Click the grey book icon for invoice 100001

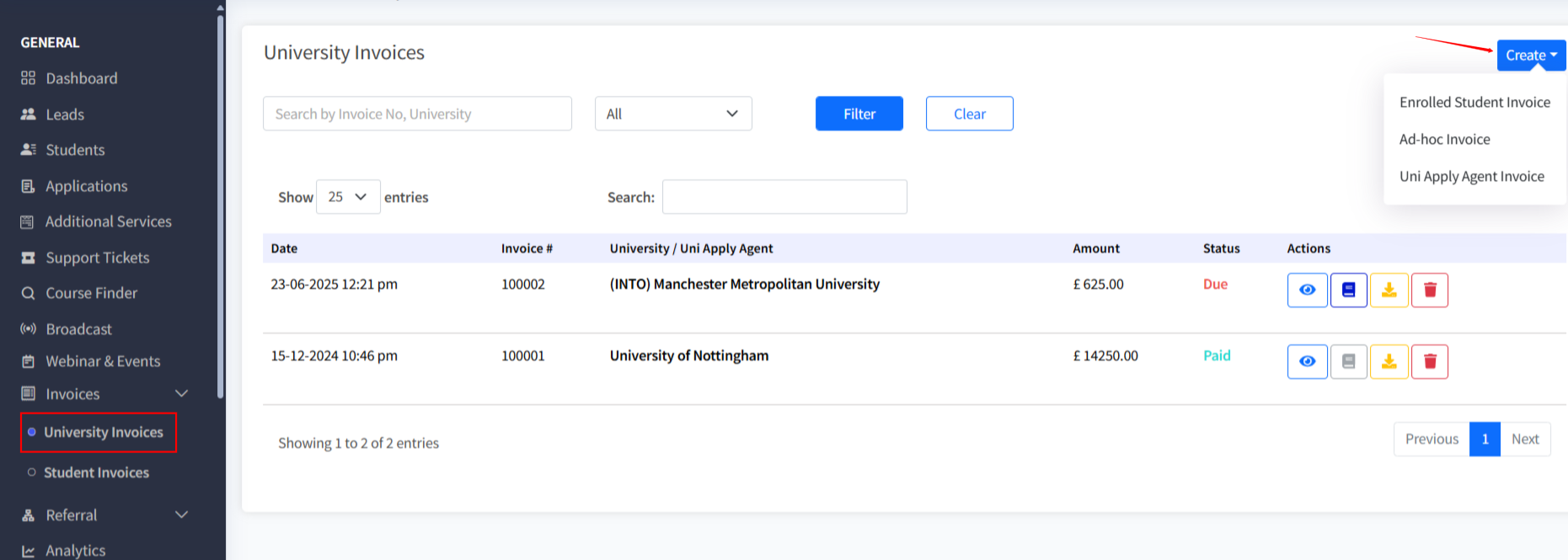point(1348,362)
